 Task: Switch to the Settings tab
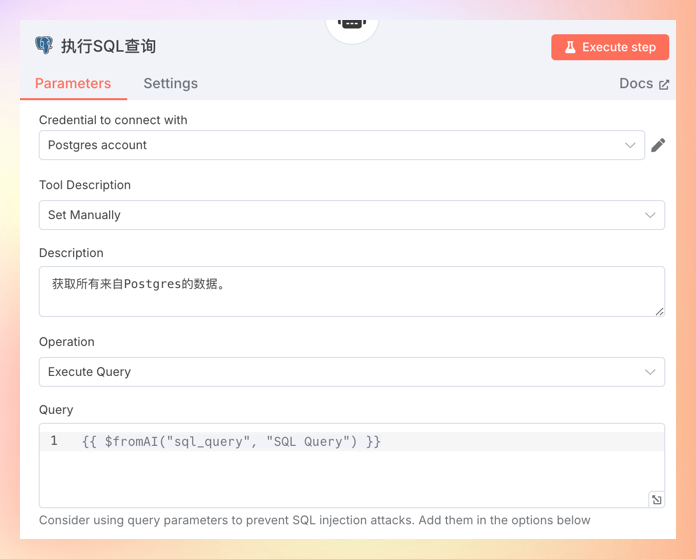click(170, 83)
